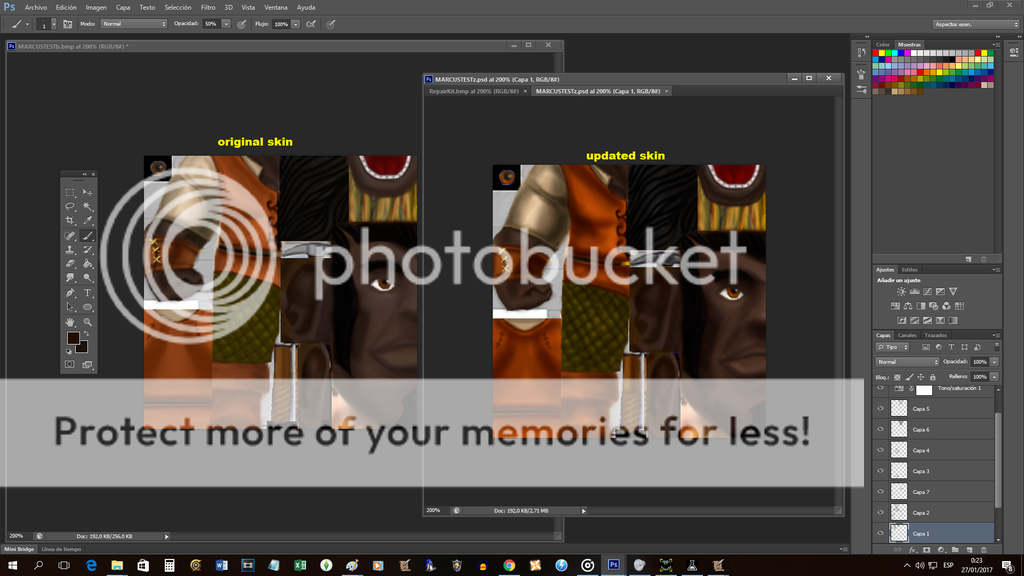The height and width of the screenshot is (576, 1024).
Task: Click the delete layer trash icon
Action: 984,550
